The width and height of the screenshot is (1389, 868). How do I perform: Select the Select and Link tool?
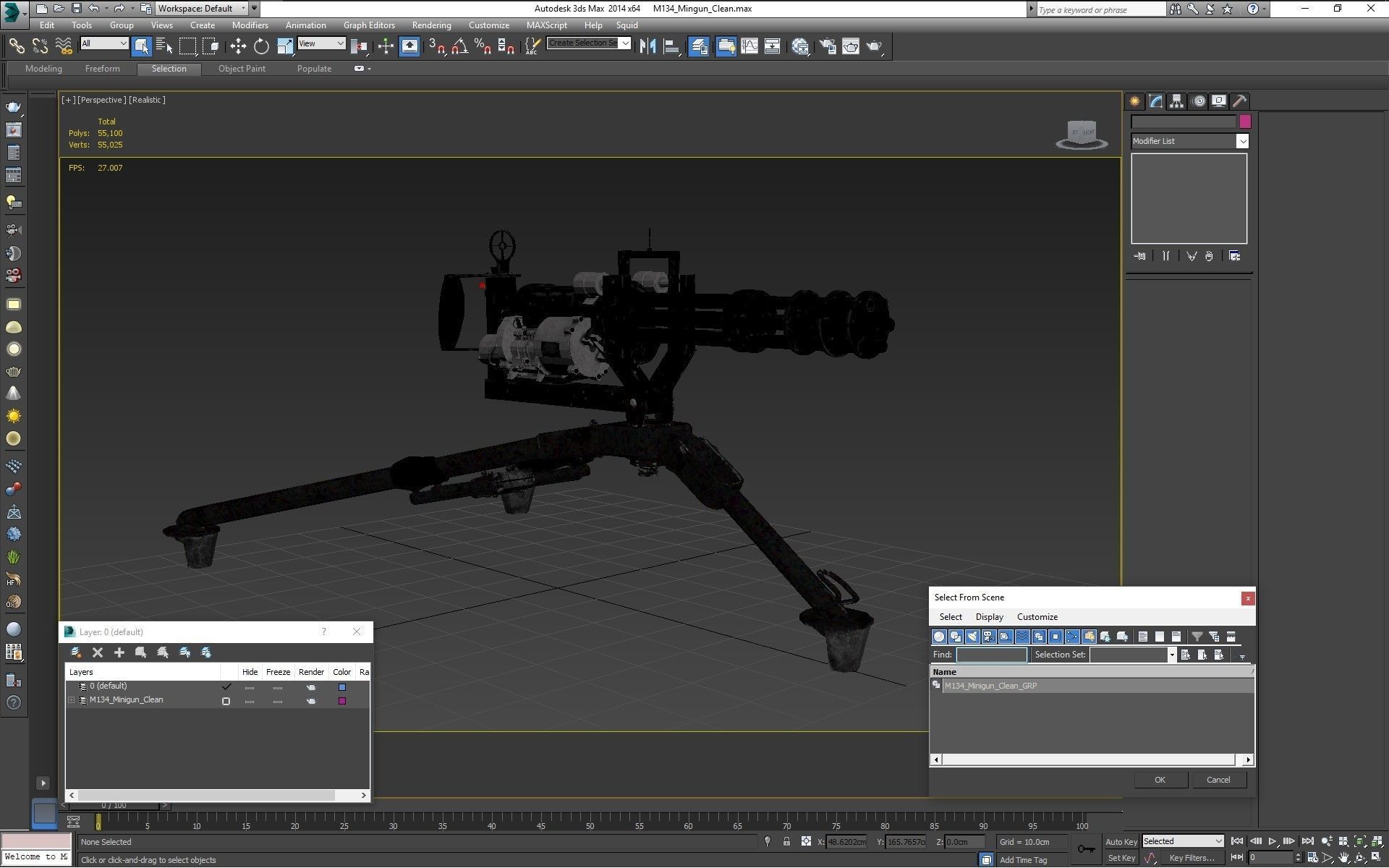click(x=16, y=46)
